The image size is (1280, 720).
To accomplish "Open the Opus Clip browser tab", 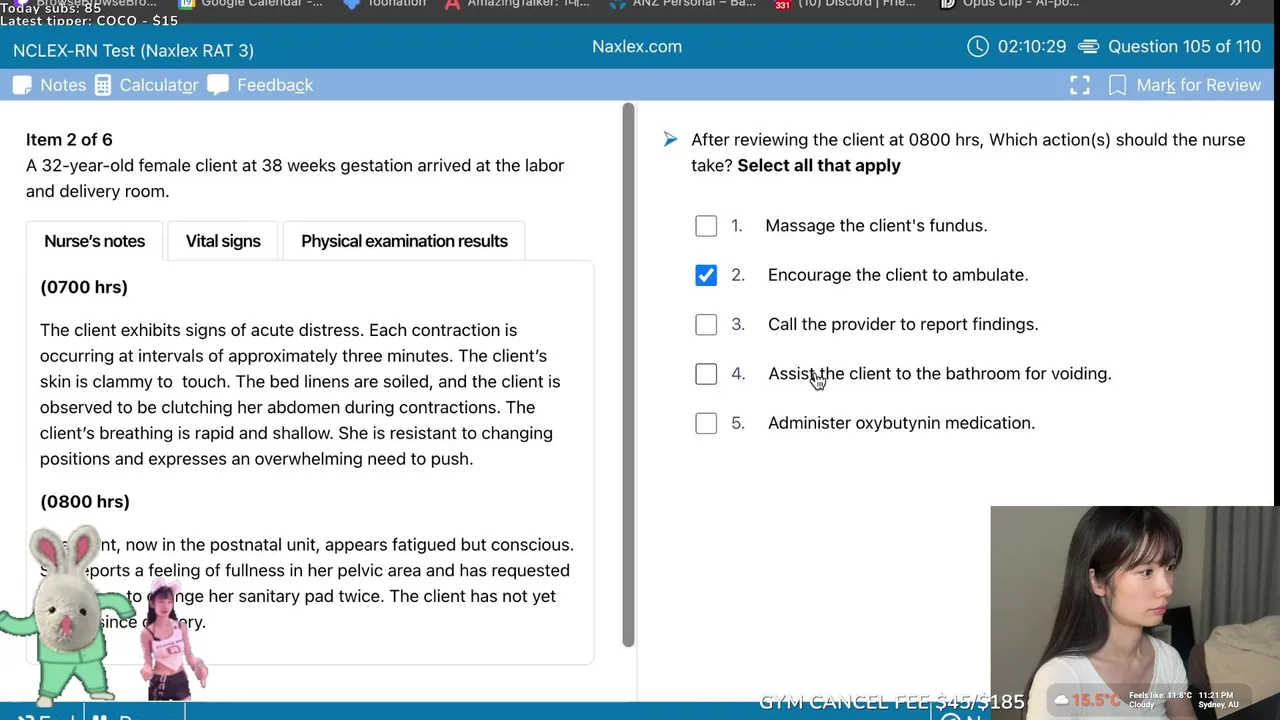I will tap(1010, 4).
